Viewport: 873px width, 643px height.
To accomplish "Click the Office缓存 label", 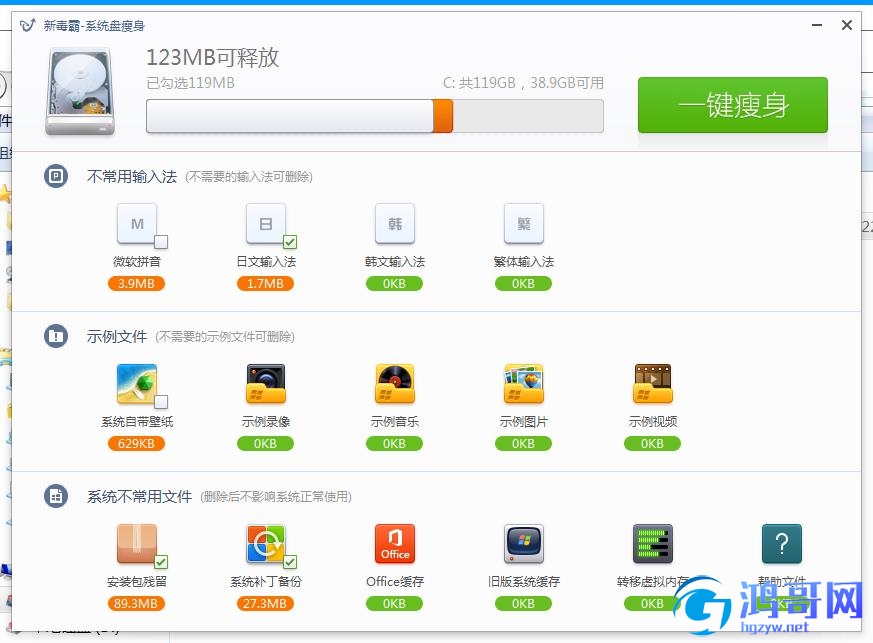I will click(395, 582).
